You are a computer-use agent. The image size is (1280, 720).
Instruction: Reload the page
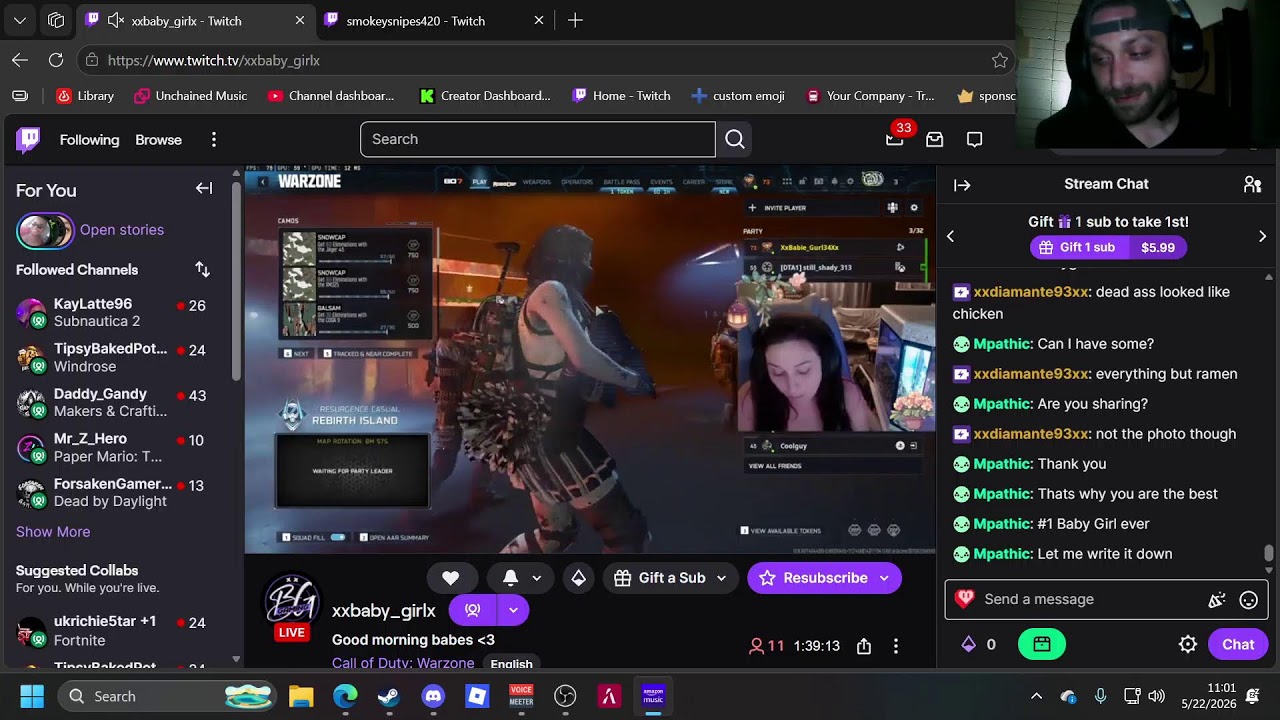tap(56, 60)
